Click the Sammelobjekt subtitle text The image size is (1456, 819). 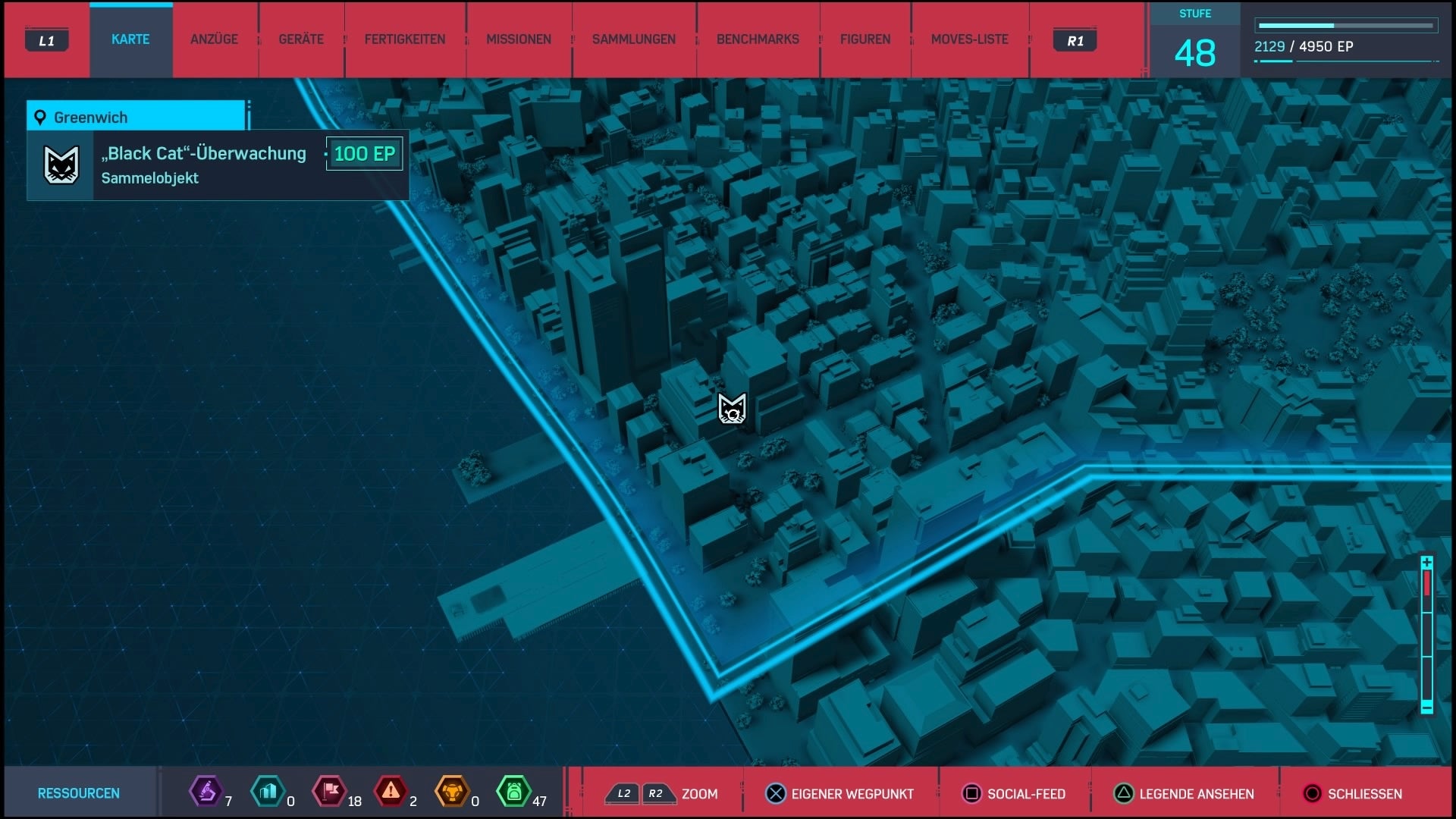click(x=149, y=178)
